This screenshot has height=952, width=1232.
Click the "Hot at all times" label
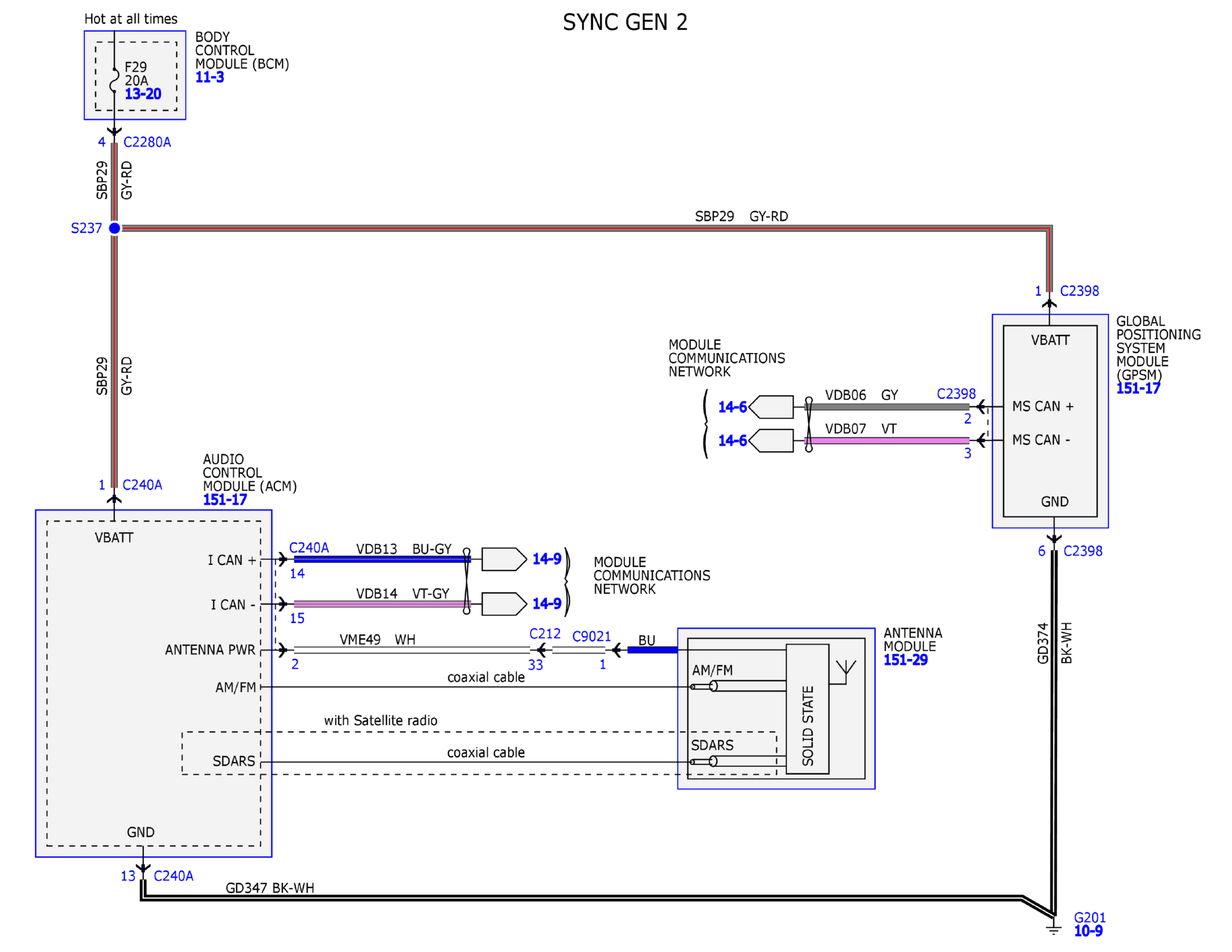point(131,19)
